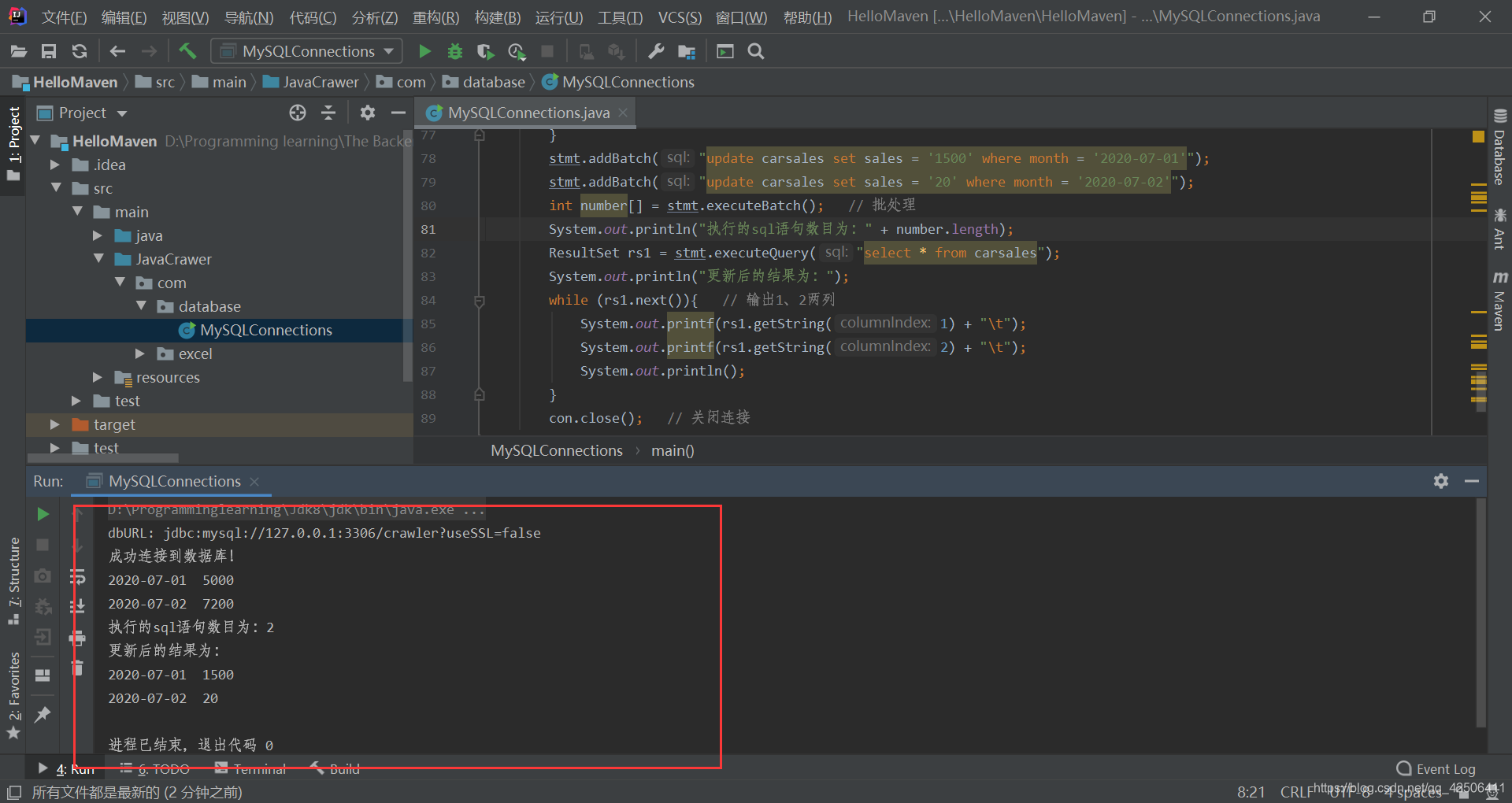The image size is (1512, 803).
Task: Expand the resources folder
Action: click(x=98, y=377)
